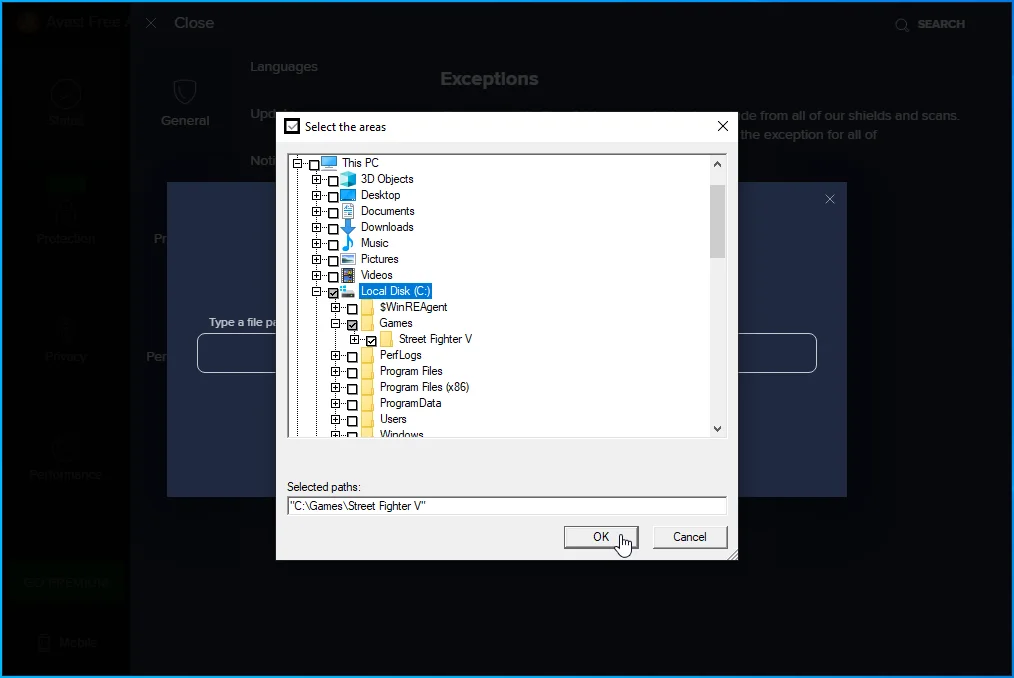Check the ProgramData checkbox
1014x678 pixels.
[x=352, y=405]
